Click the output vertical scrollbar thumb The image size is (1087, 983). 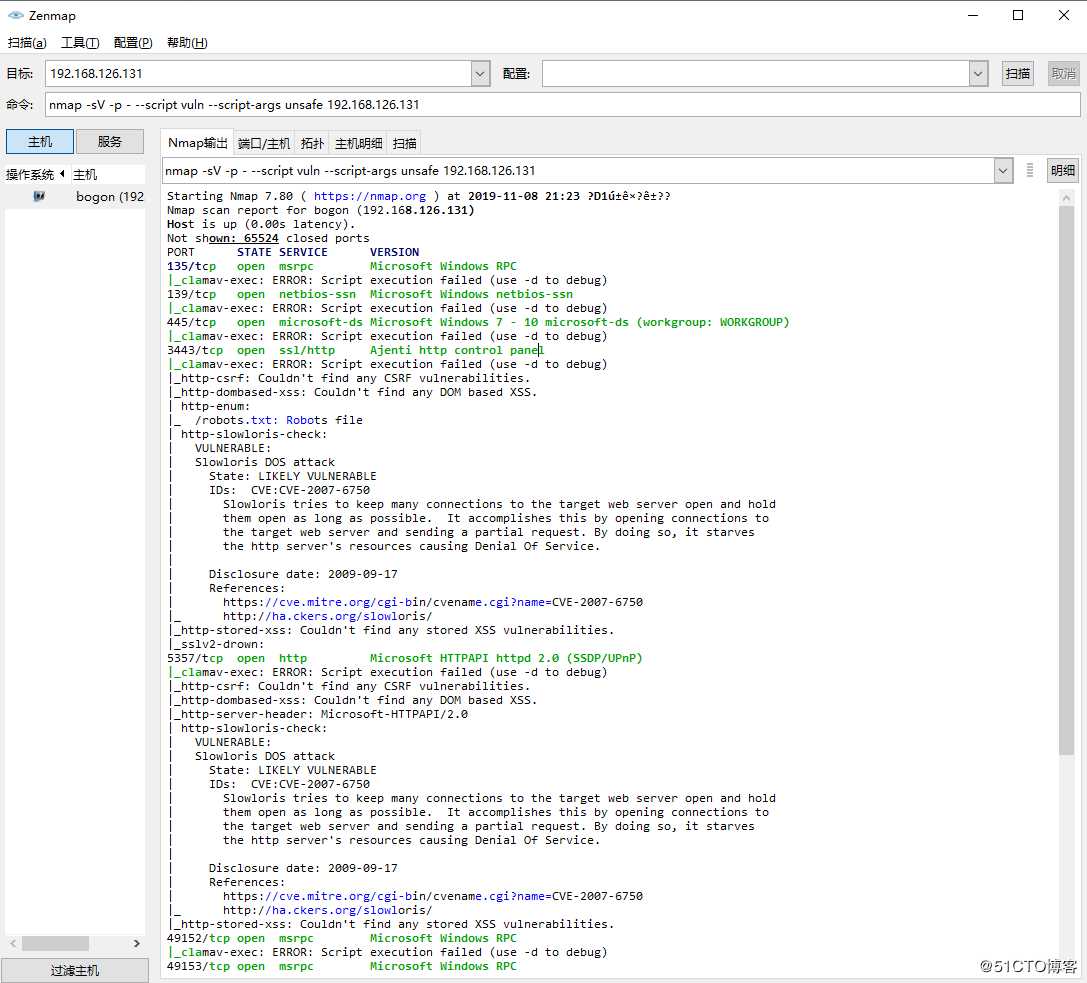tap(1066, 480)
